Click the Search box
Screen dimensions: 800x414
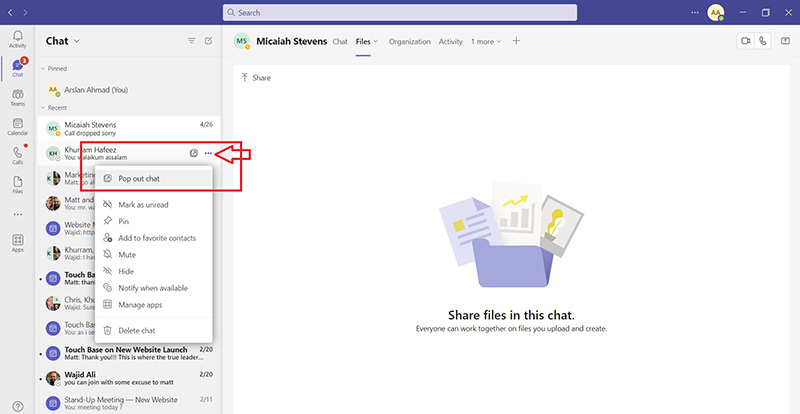tap(399, 12)
